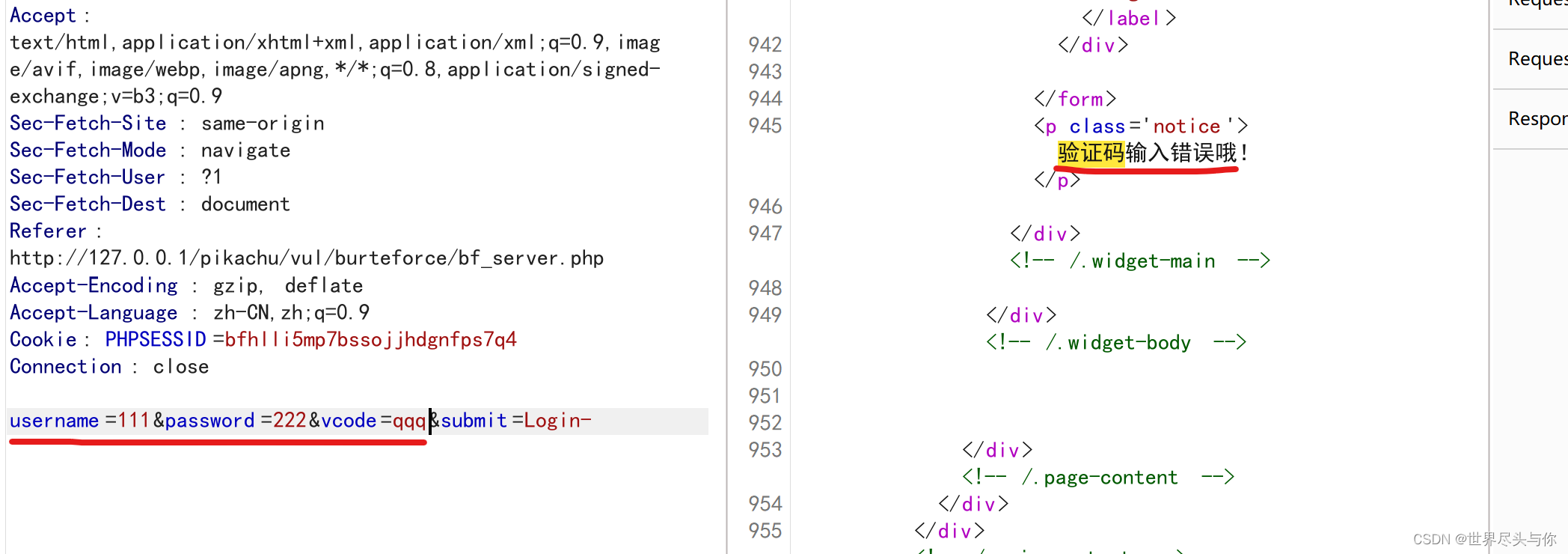The width and height of the screenshot is (1568, 554).
Task: Click the /.widget-main comment
Action: click(x=1140, y=261)
